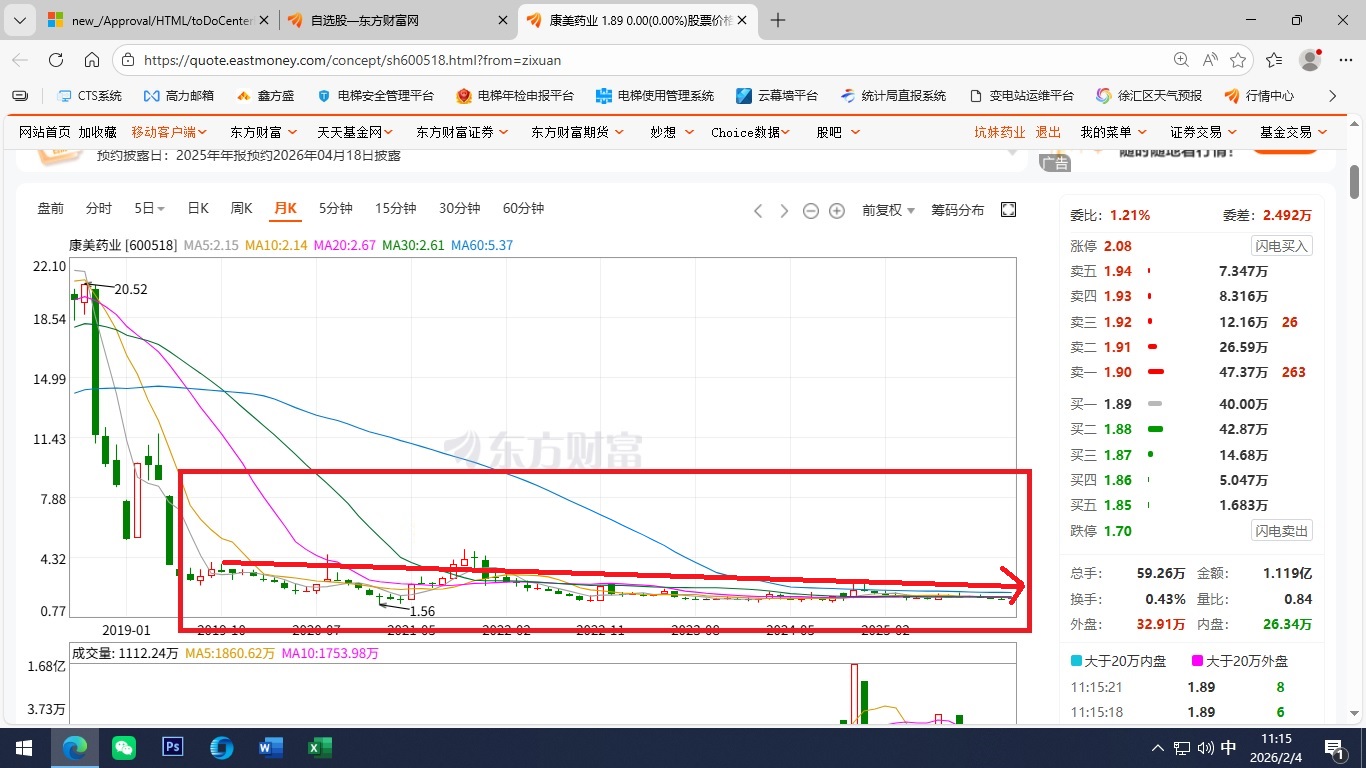Click the 闪电买入 quick buy button

coord(1282,246)
